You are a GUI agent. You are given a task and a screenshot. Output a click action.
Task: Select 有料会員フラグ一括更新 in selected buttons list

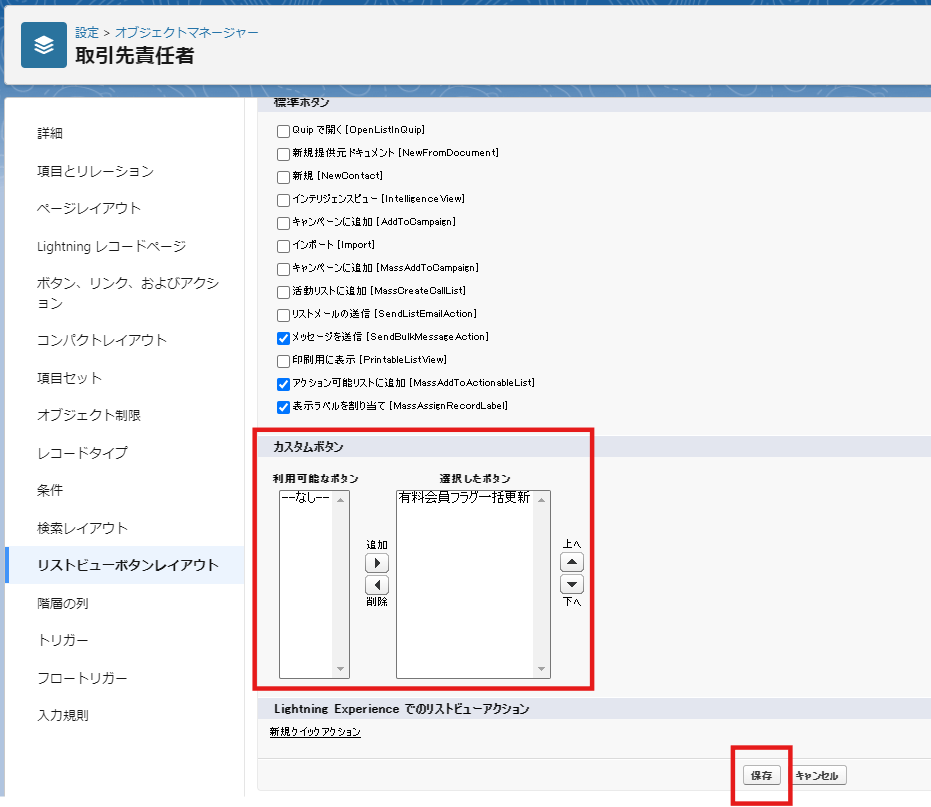coord(464,497)
